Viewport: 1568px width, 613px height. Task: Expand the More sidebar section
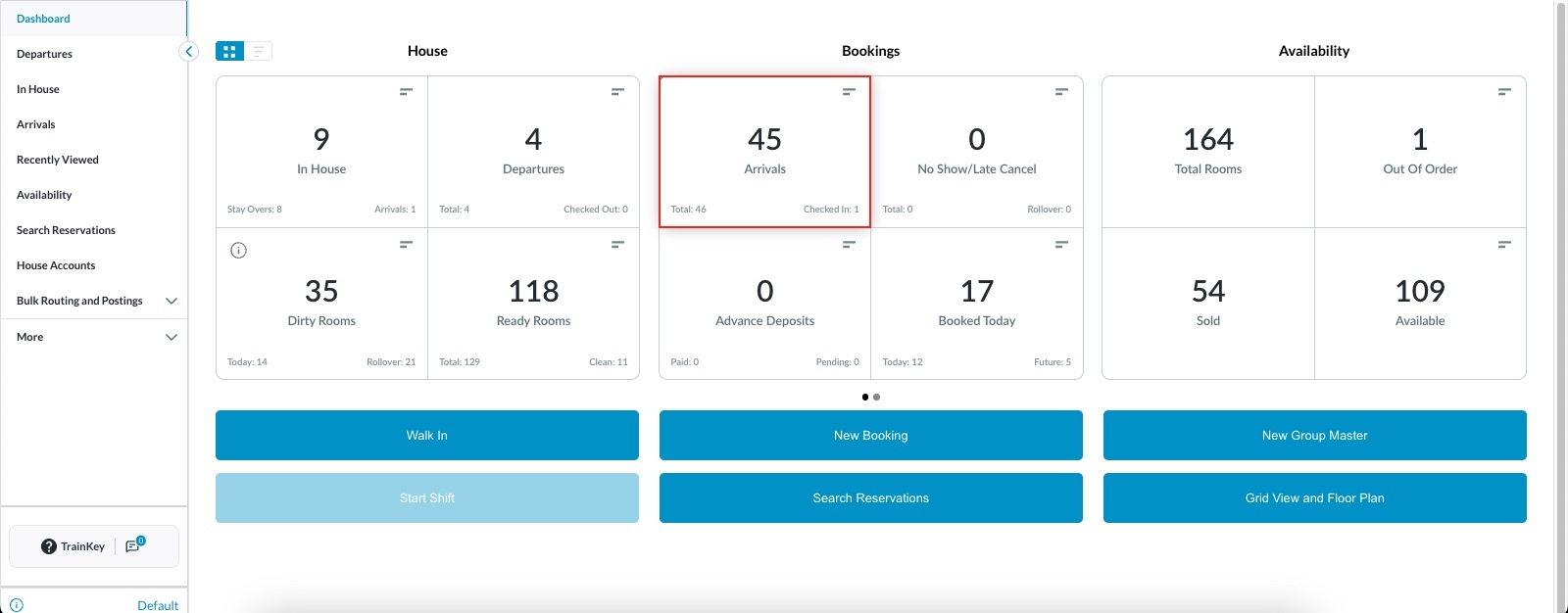171,338
